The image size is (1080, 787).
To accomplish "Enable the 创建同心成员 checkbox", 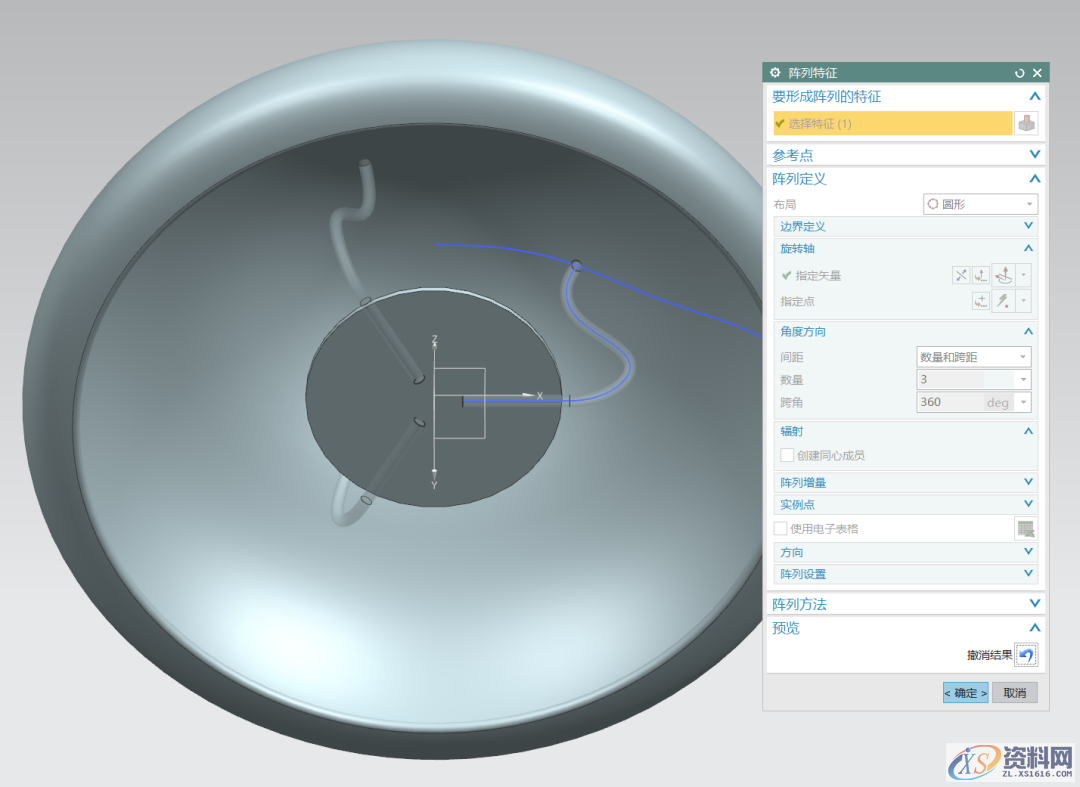I will tap(787, 455).
